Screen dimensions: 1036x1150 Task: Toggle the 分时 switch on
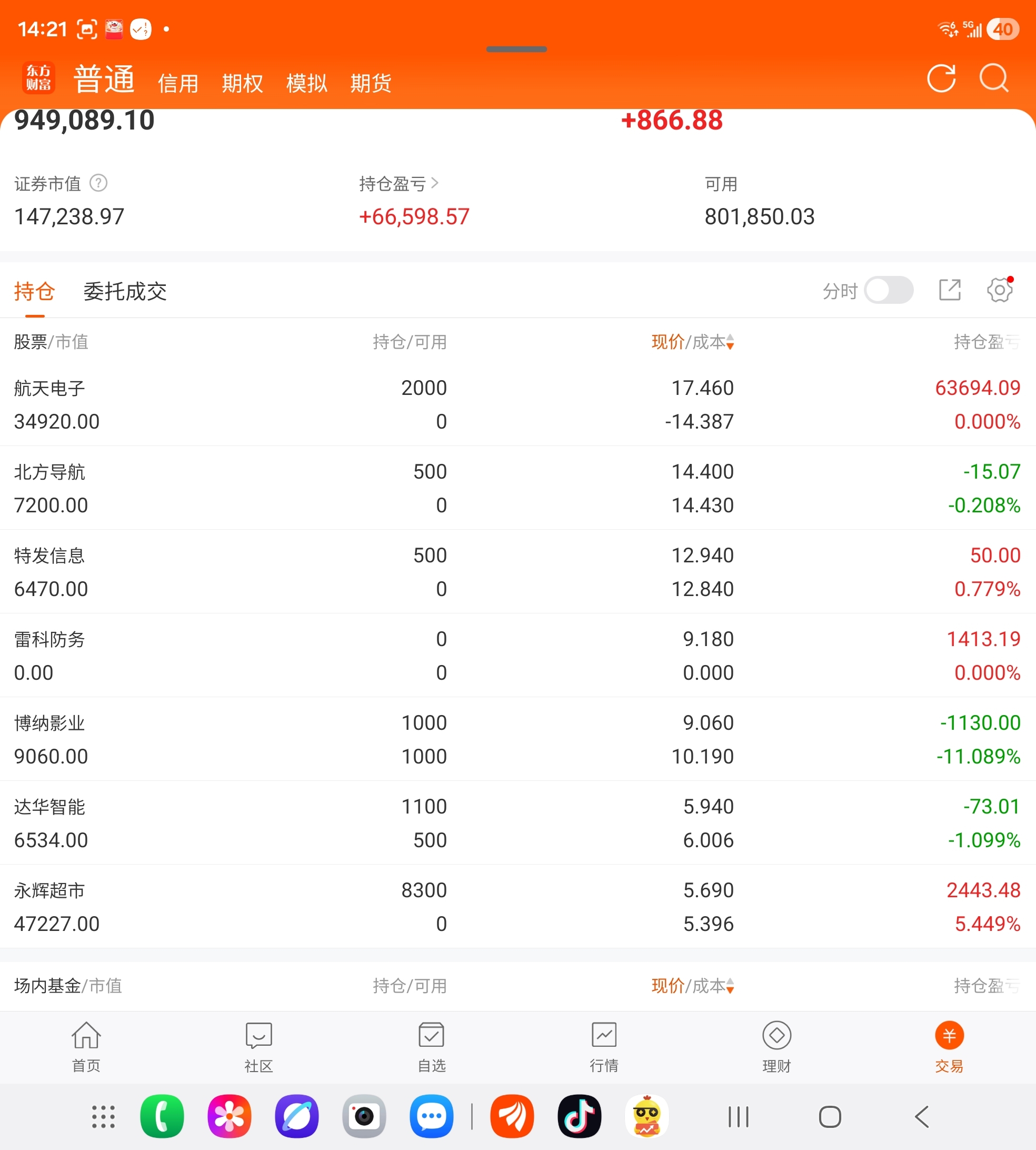click(x=889, y=290)
